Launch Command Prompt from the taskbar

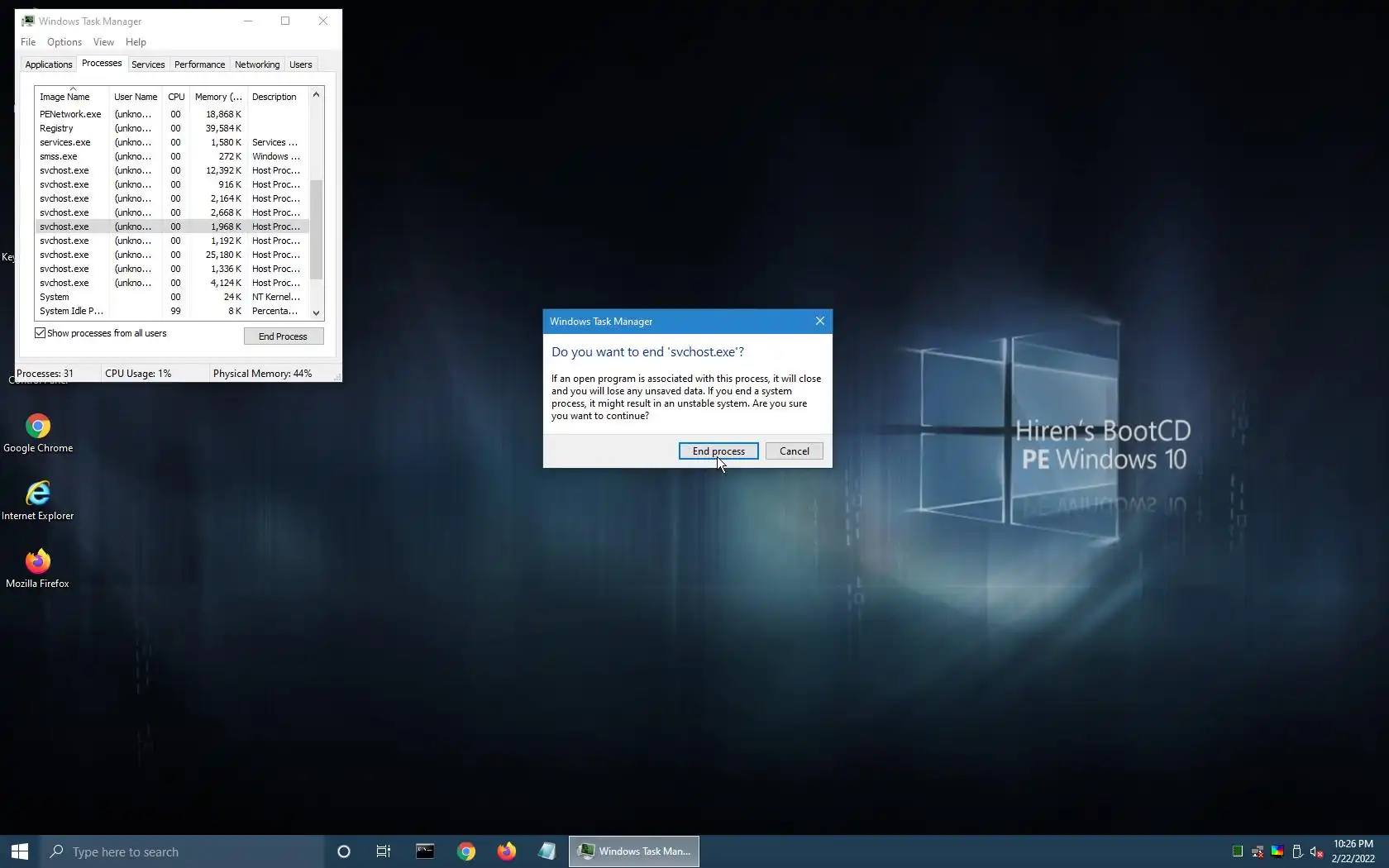(425, 851)
